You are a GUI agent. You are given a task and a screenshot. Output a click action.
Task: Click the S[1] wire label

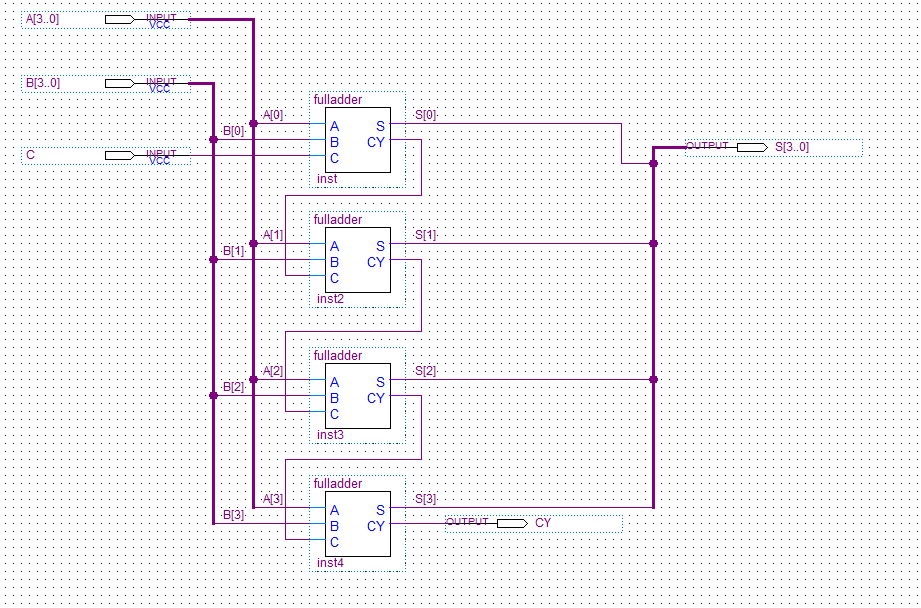(x=425, y=235)
